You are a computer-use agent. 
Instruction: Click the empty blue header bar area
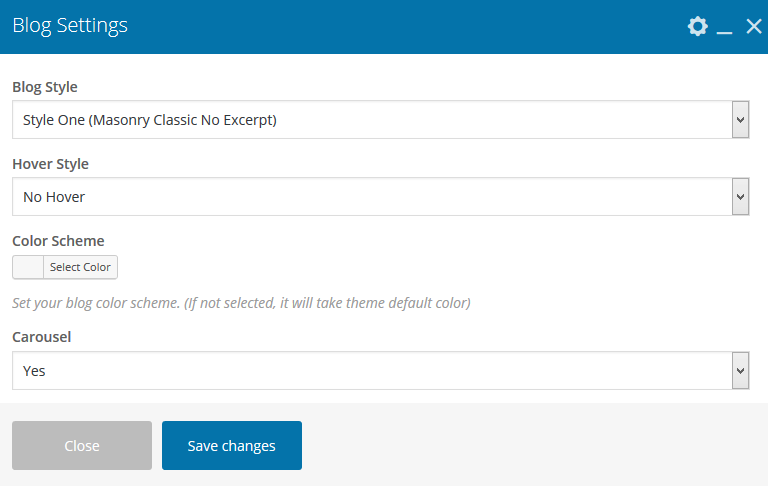[x=400, y=26]
